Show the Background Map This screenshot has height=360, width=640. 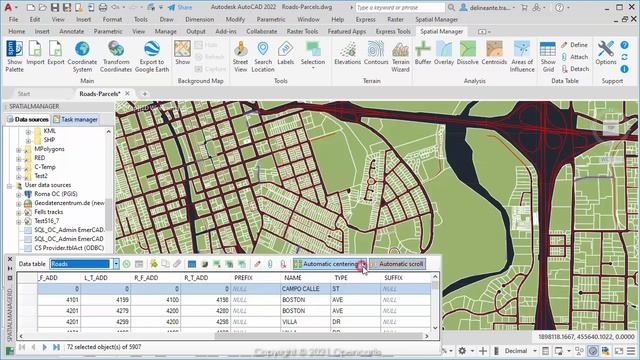click(182, 53)
